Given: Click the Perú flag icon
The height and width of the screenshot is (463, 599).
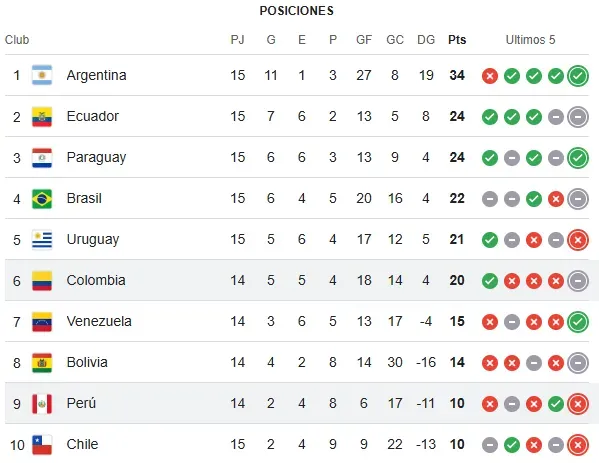Looking at the screenshot, I should pos(42,404).
